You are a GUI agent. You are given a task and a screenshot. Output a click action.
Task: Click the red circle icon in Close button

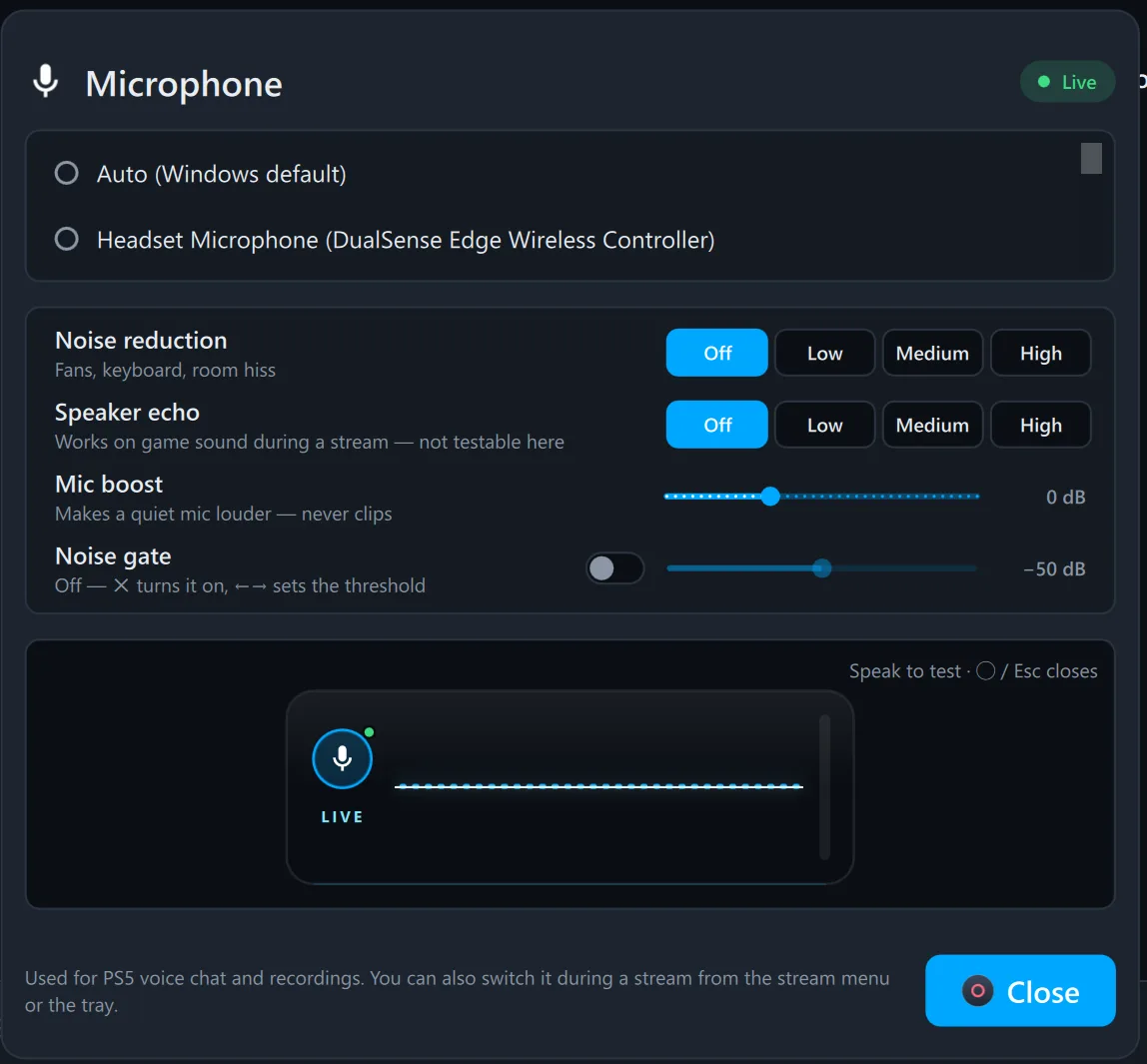[x=977, y=992]
